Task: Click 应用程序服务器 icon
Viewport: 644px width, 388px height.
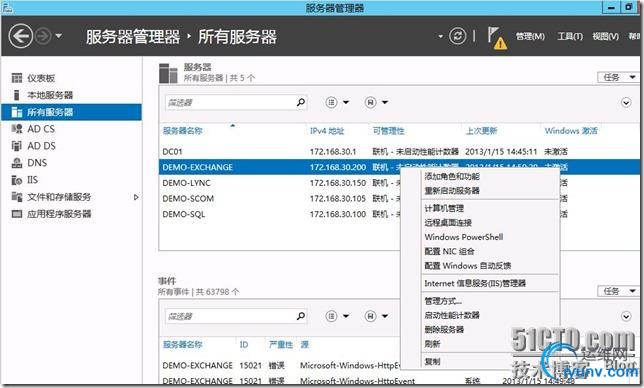Action: pos(17,214)
